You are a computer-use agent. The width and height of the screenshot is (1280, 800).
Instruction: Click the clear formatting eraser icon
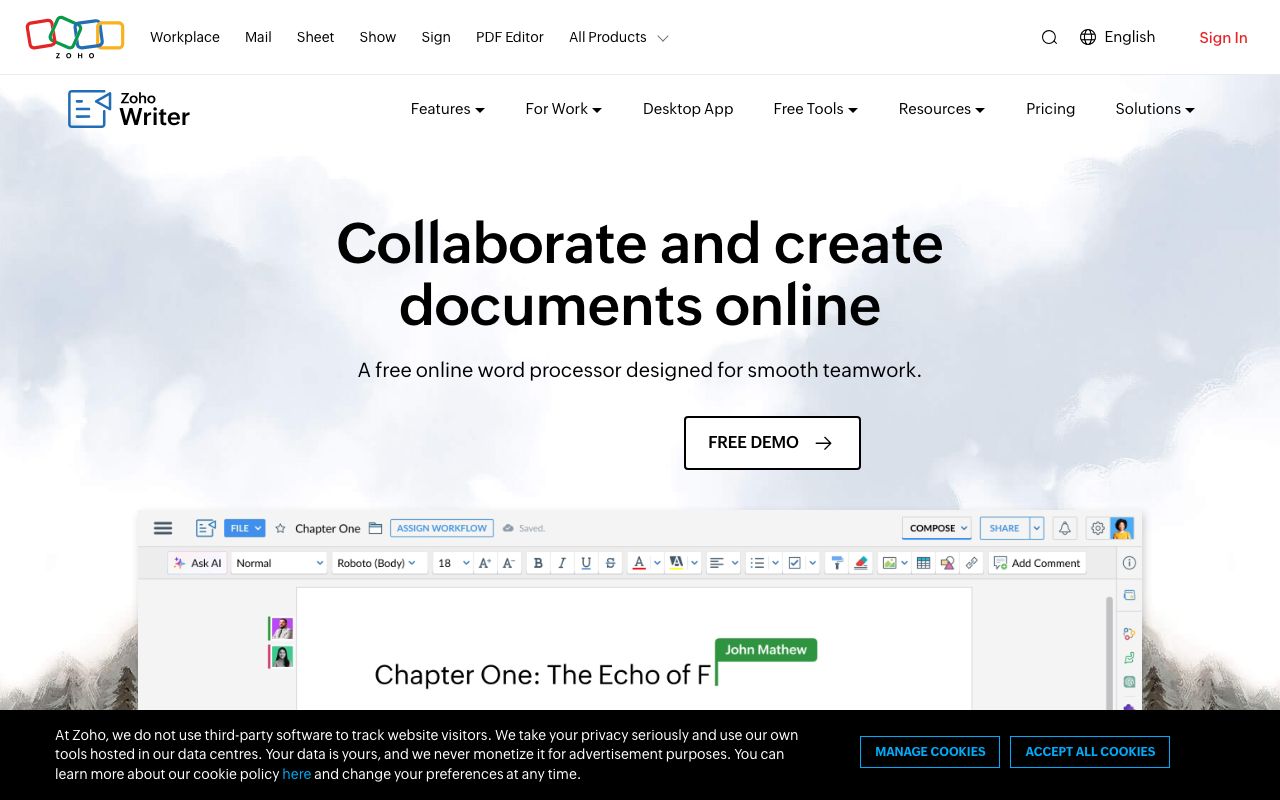point(861,563)
